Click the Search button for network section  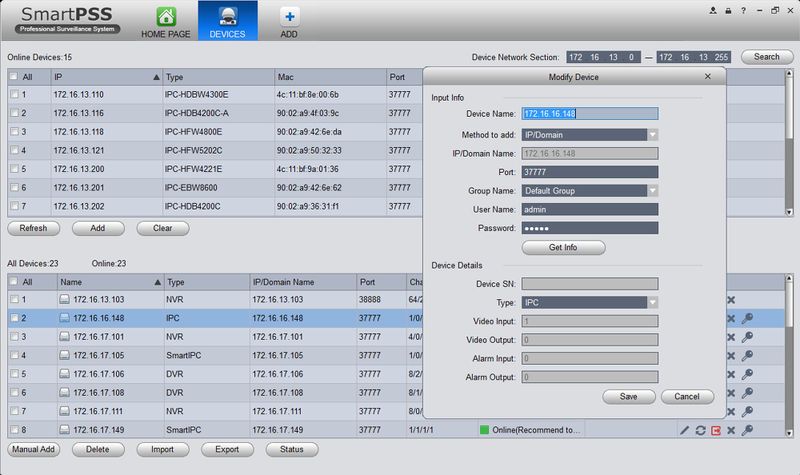[767, 57]
